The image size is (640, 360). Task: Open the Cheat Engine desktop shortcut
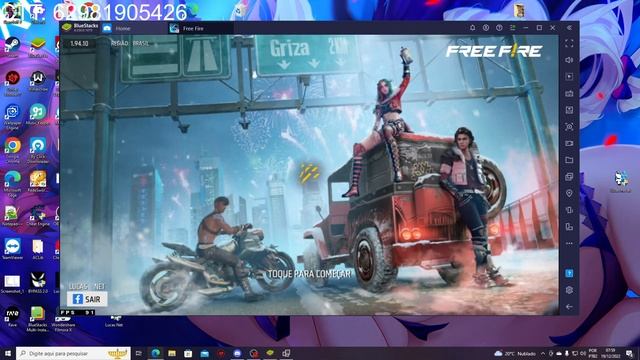(x=38, y=216)
